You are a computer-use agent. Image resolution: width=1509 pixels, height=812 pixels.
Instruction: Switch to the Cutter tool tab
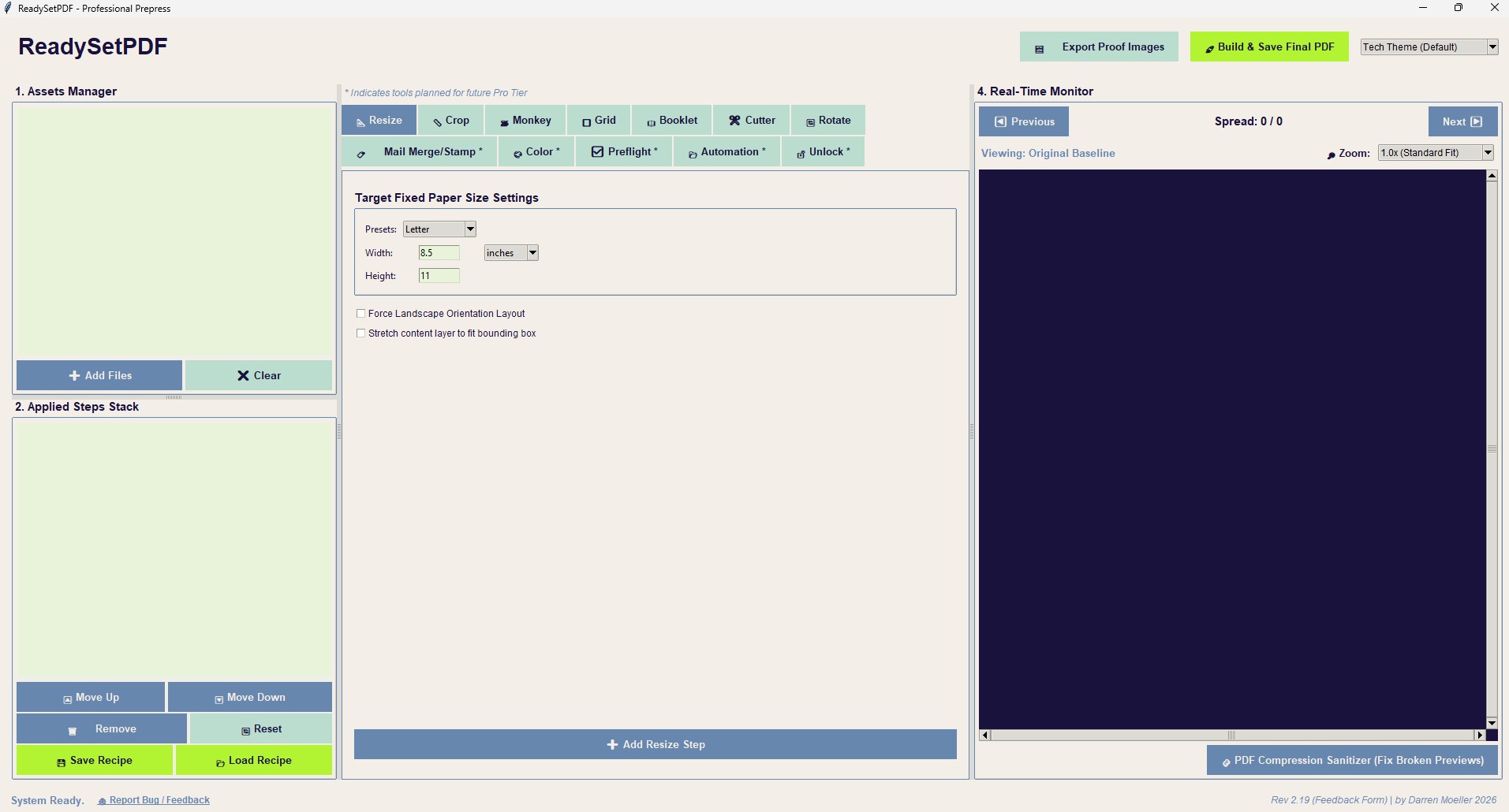(x=752, y=121)
